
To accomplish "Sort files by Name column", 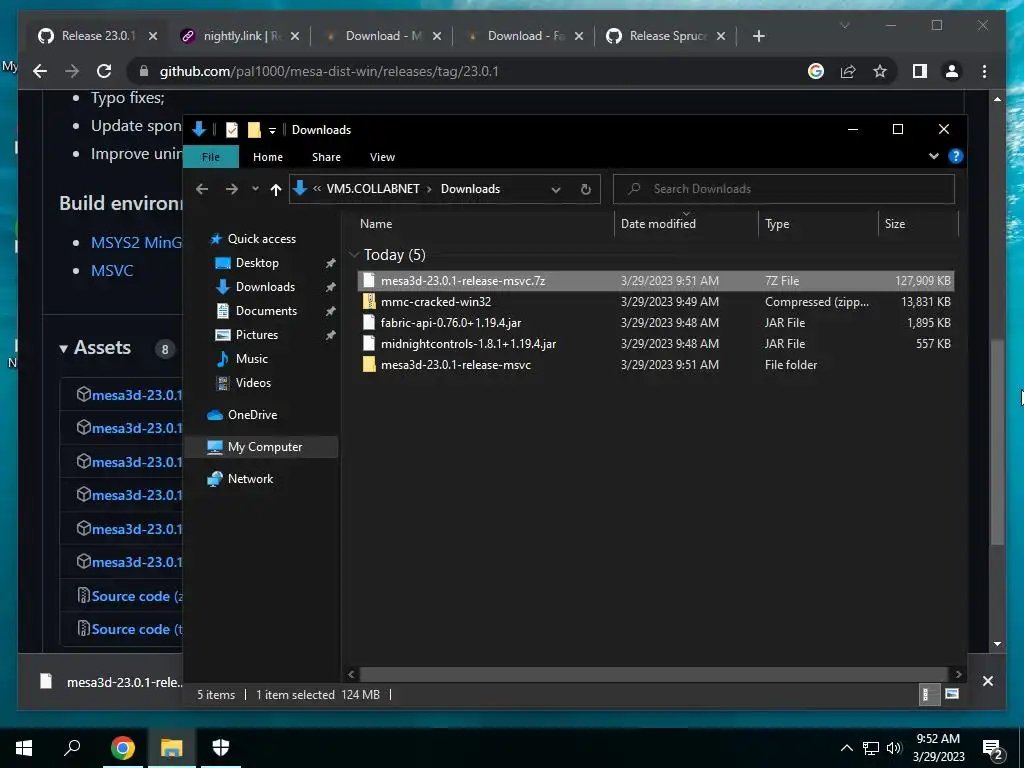I will [x=376, y=224].
